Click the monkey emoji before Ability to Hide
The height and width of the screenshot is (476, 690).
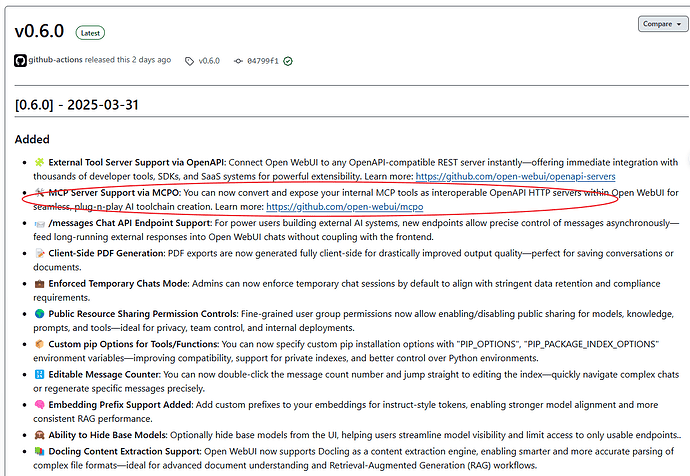pyautogui.click(x=40, y=435)
